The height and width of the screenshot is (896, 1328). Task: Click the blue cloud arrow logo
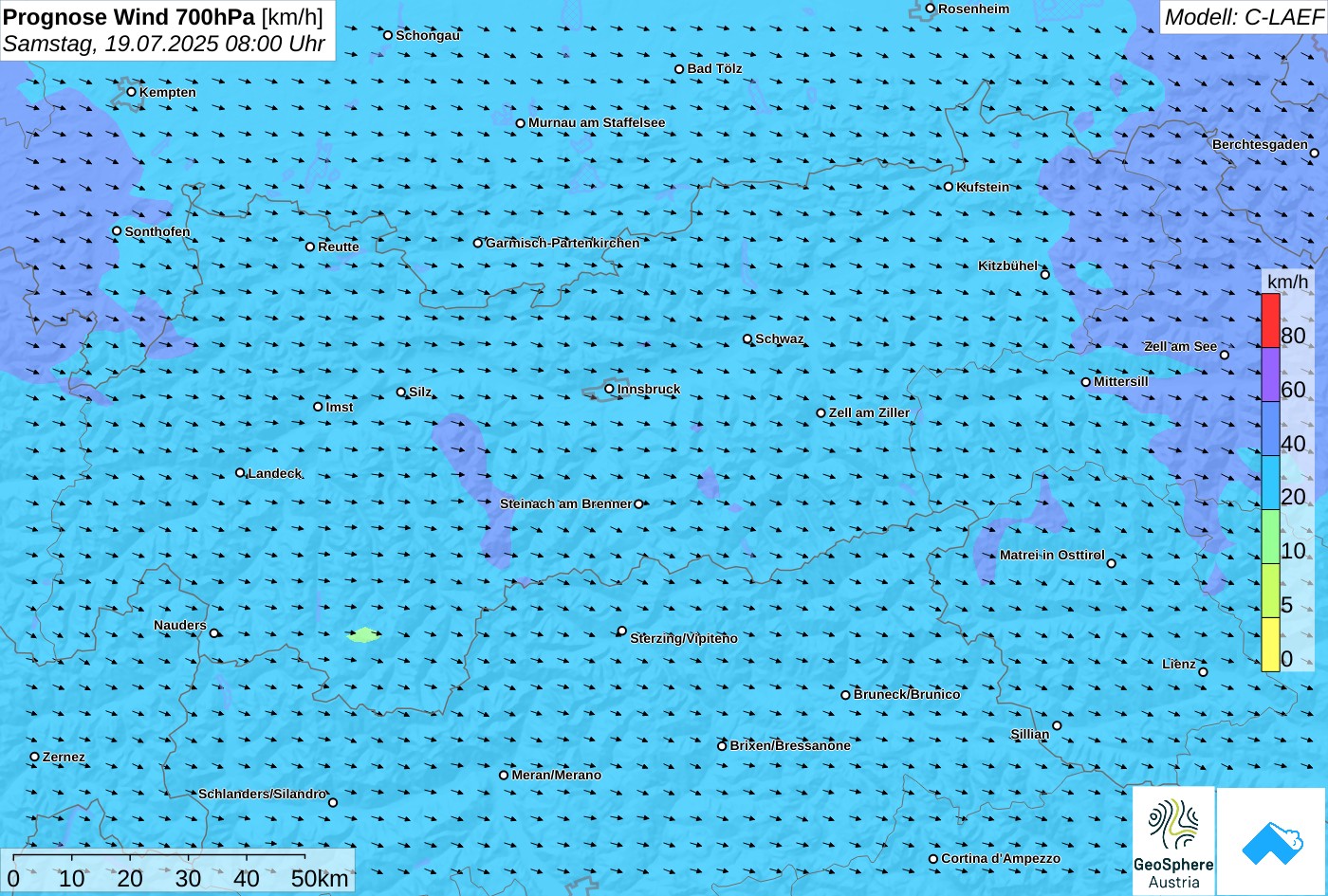1271,842
